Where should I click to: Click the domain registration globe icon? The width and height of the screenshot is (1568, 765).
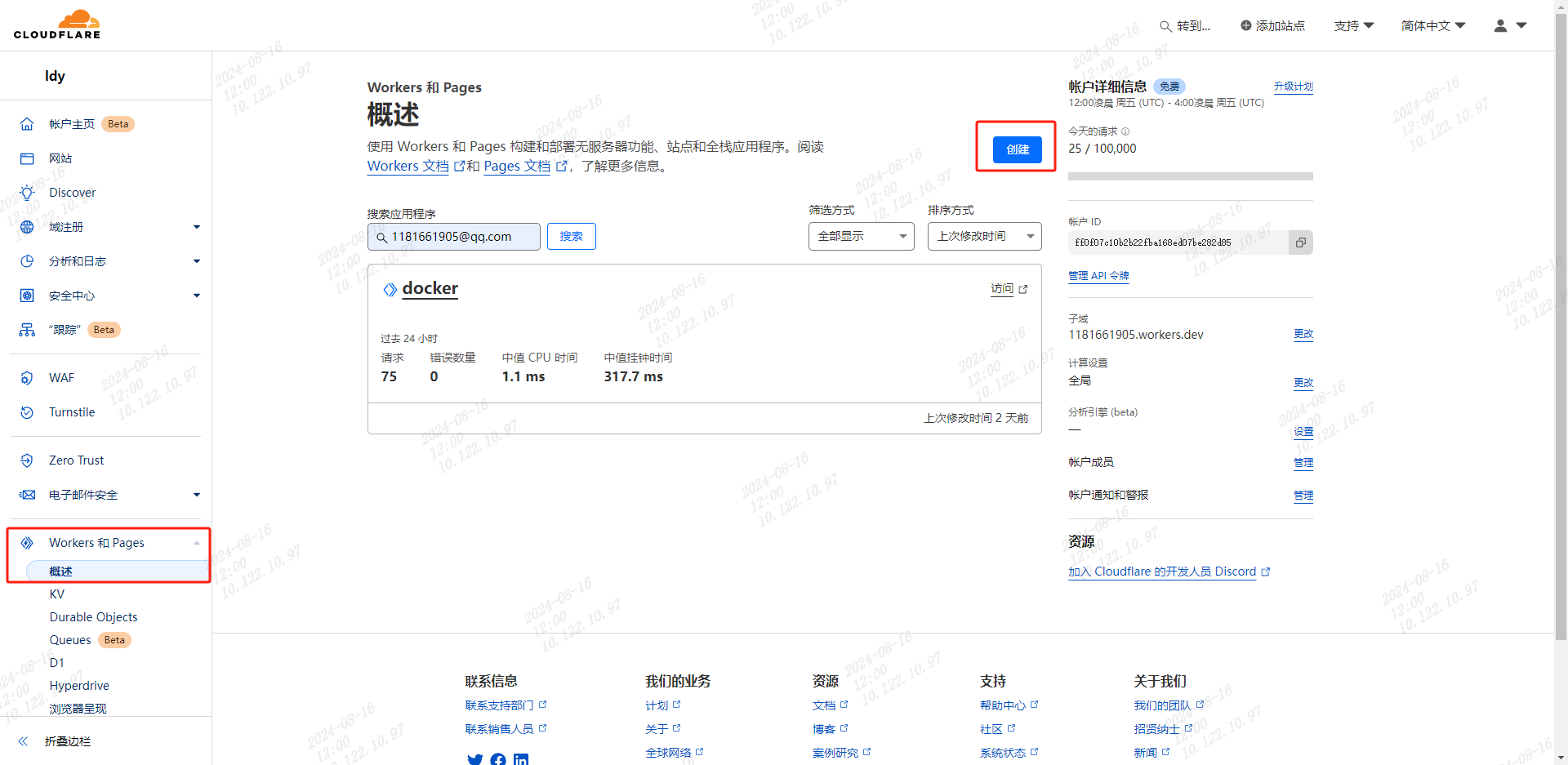coord(27,227)
